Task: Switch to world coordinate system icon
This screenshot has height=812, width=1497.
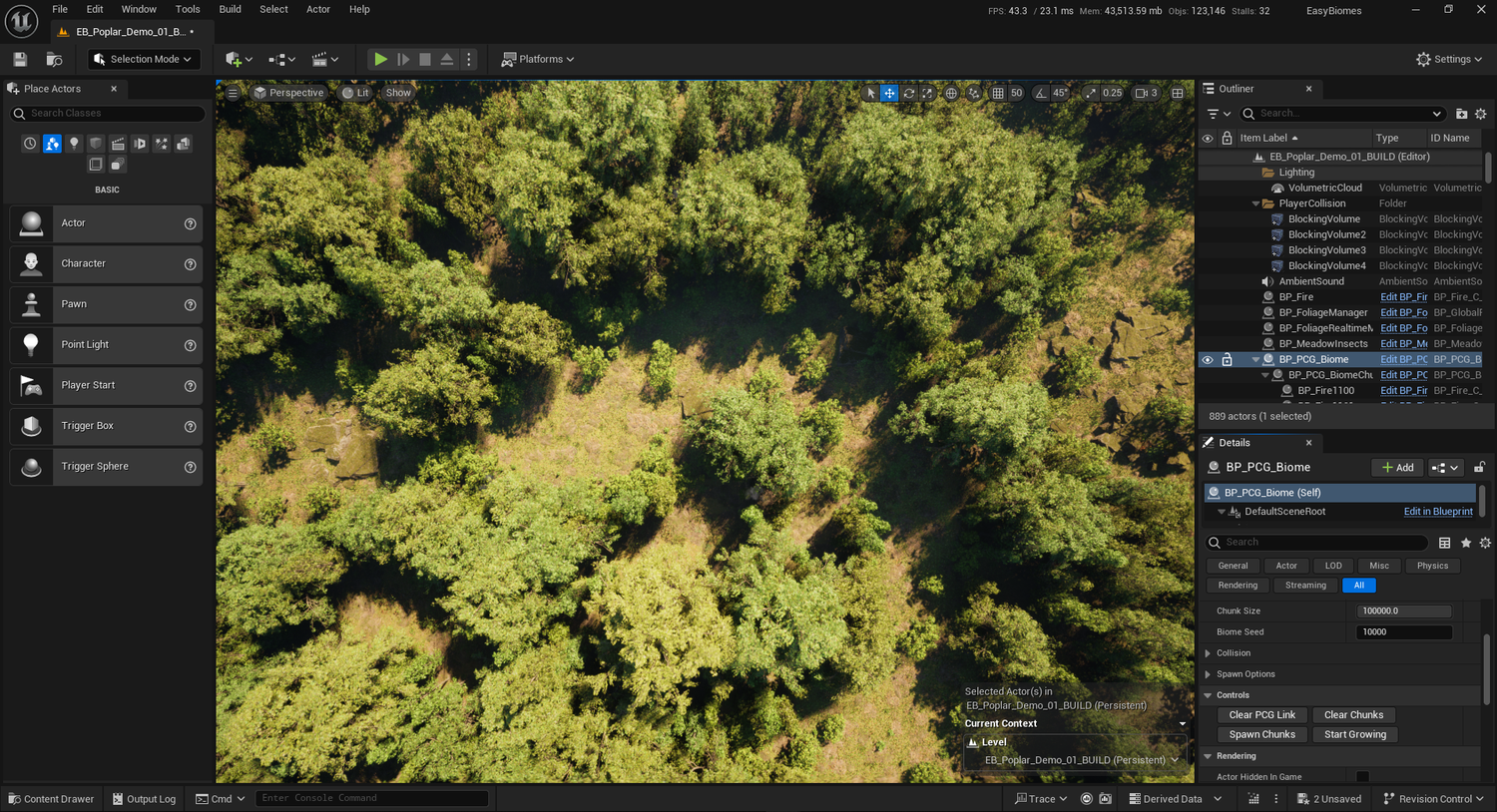Action: [x=952, y=93]
